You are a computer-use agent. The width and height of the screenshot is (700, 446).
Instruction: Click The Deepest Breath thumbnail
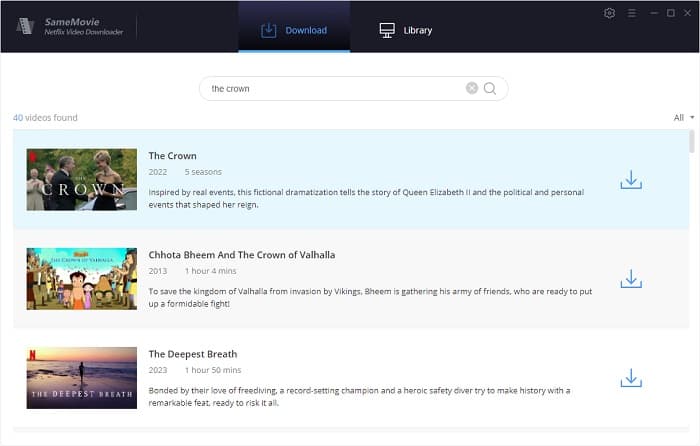82,377
